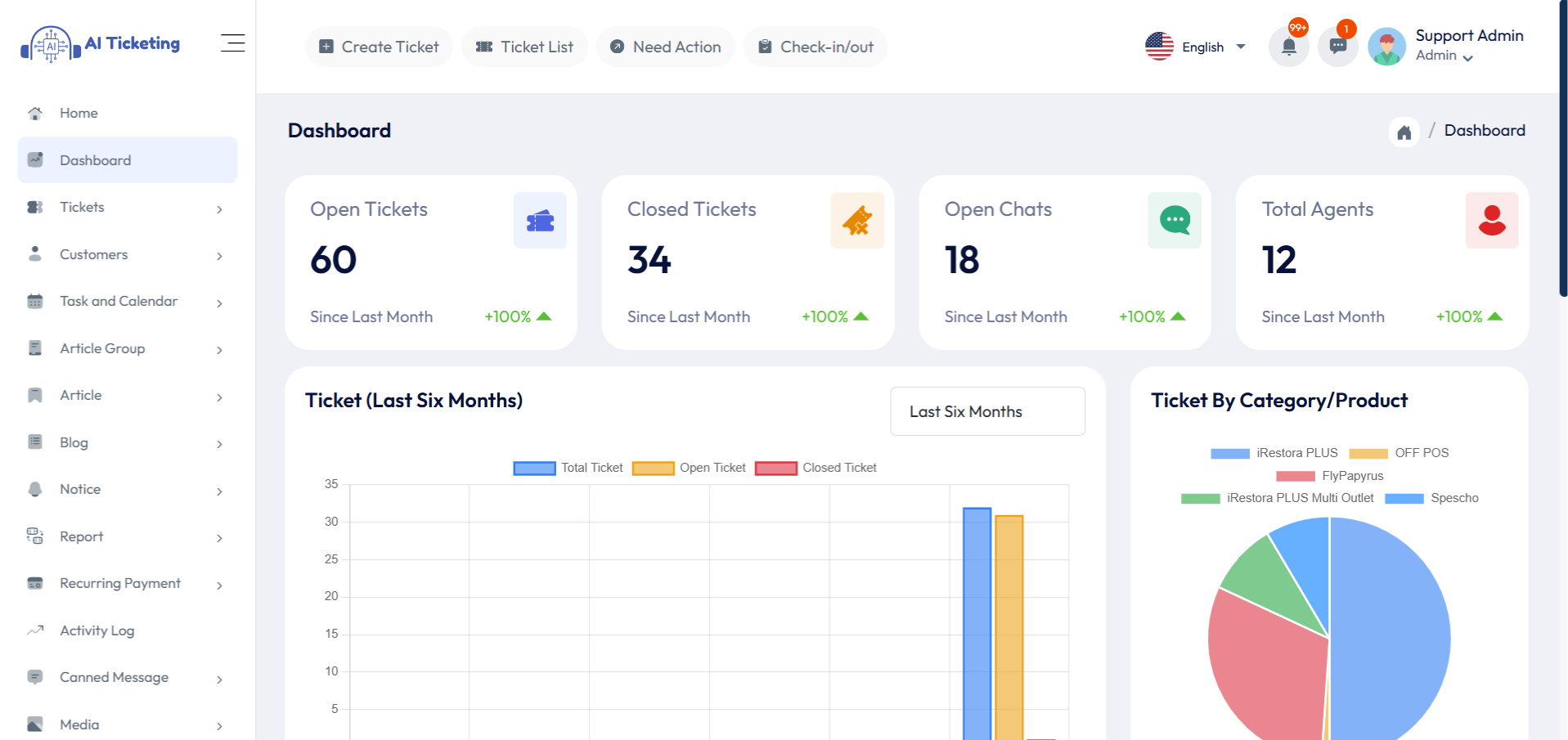1568x740 pixels.
Task: Click the Tickets sidebar icon
Action: pos(35,207)
